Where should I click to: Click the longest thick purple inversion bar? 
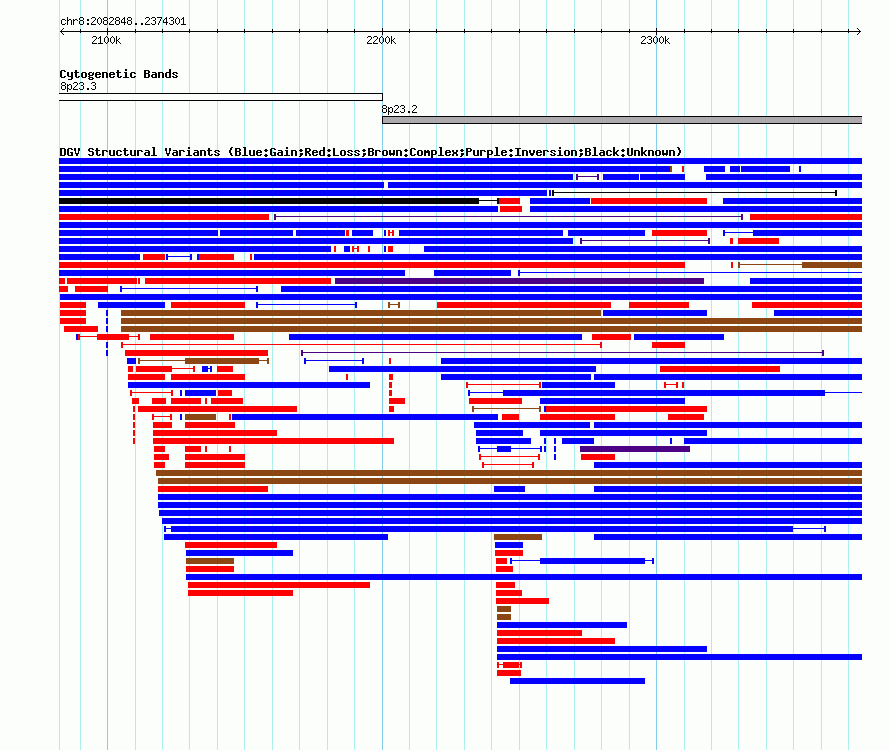click(x=519, y=281)
